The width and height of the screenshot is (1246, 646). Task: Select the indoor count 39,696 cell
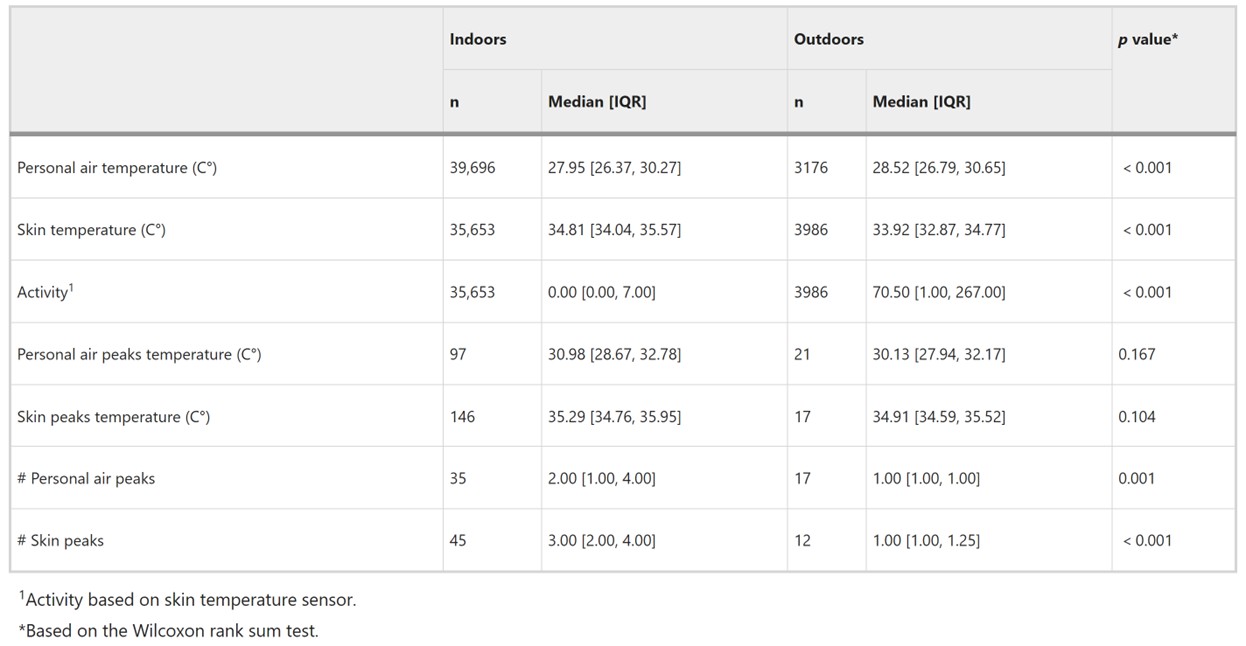tap(472, 168)
